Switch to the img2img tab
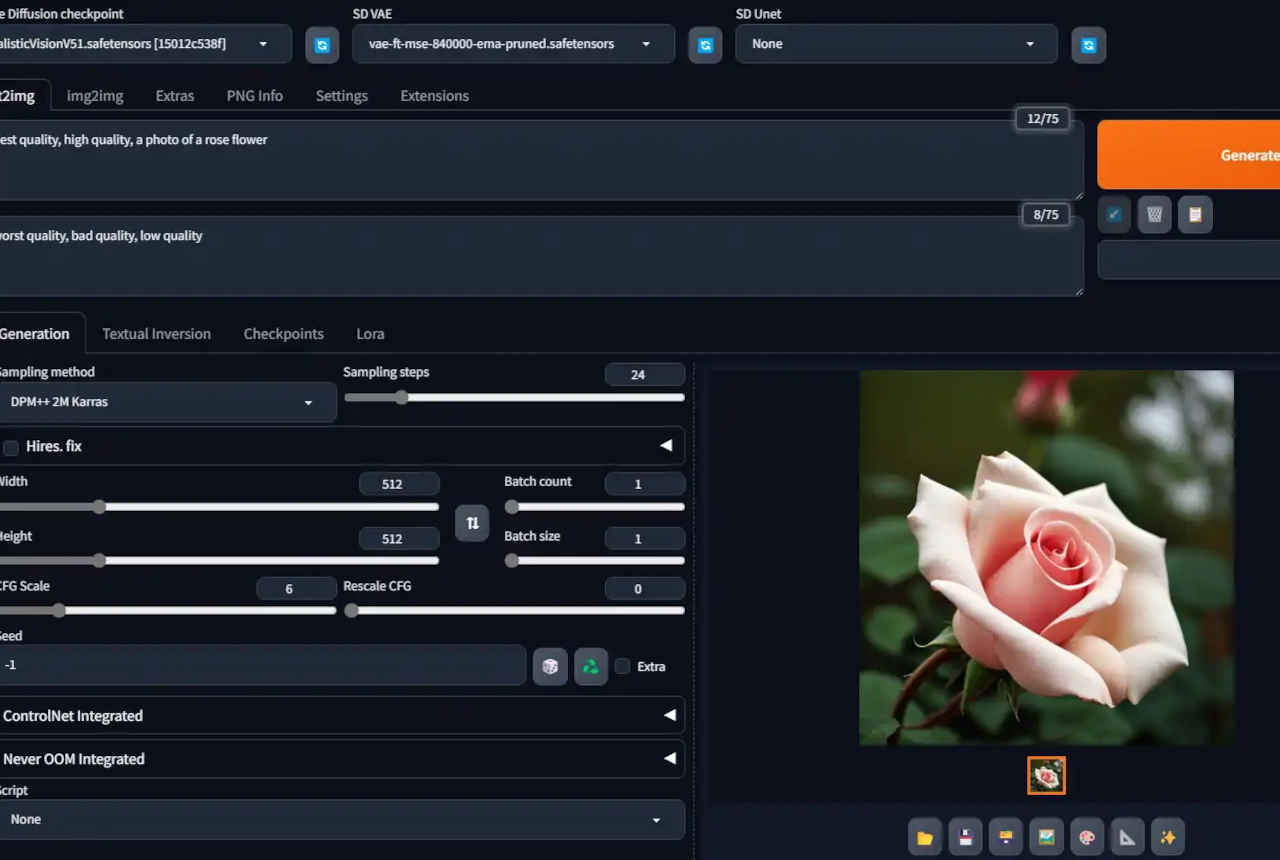Screen dimensions: 1280x860 (95, 96)
